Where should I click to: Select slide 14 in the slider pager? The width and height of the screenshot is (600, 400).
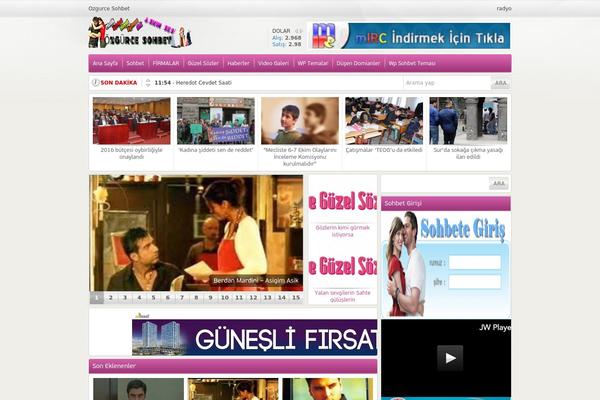pyautogui.click(x=282, y=297)
